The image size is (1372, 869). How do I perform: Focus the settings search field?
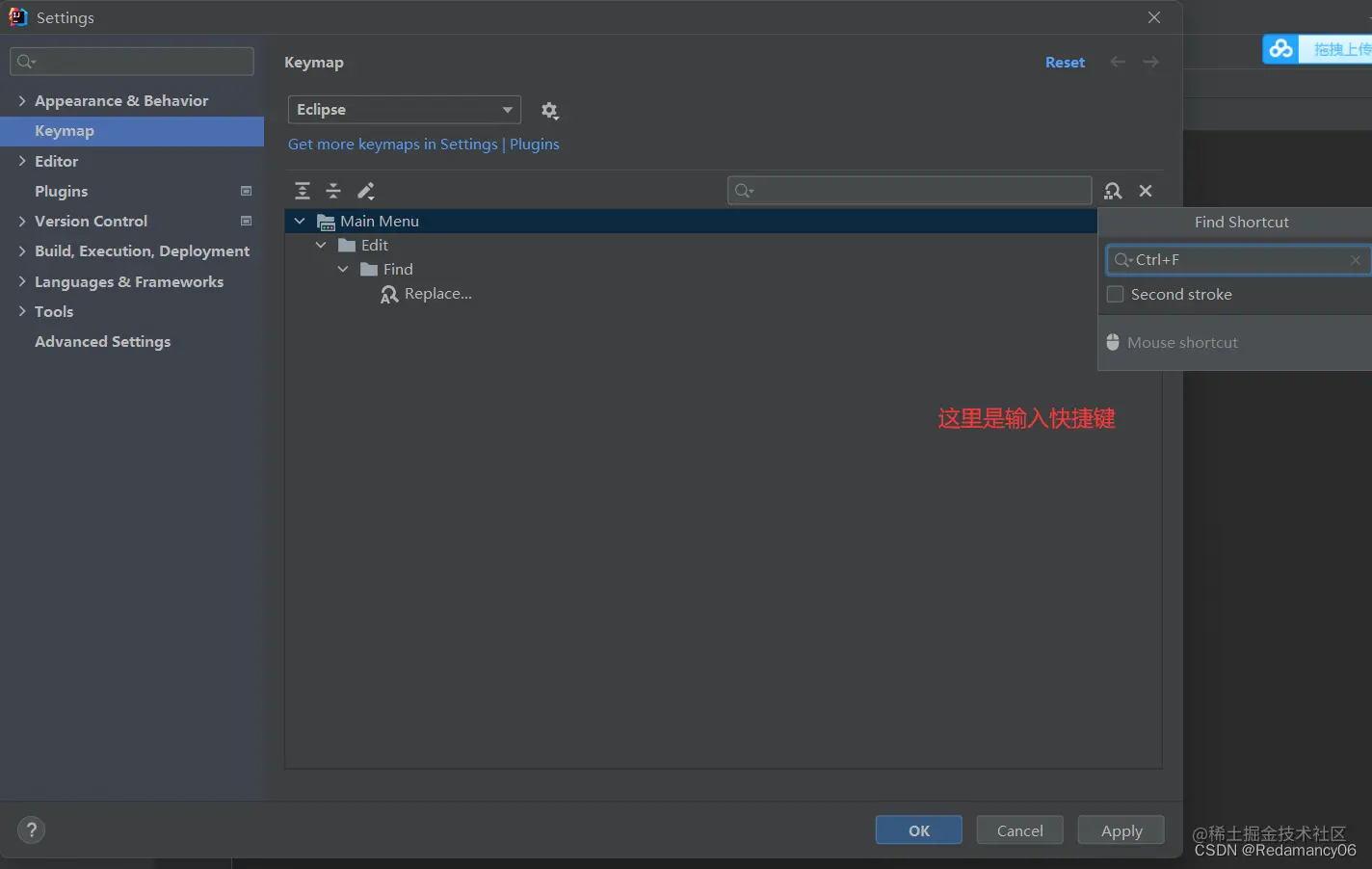coord(132,62)
